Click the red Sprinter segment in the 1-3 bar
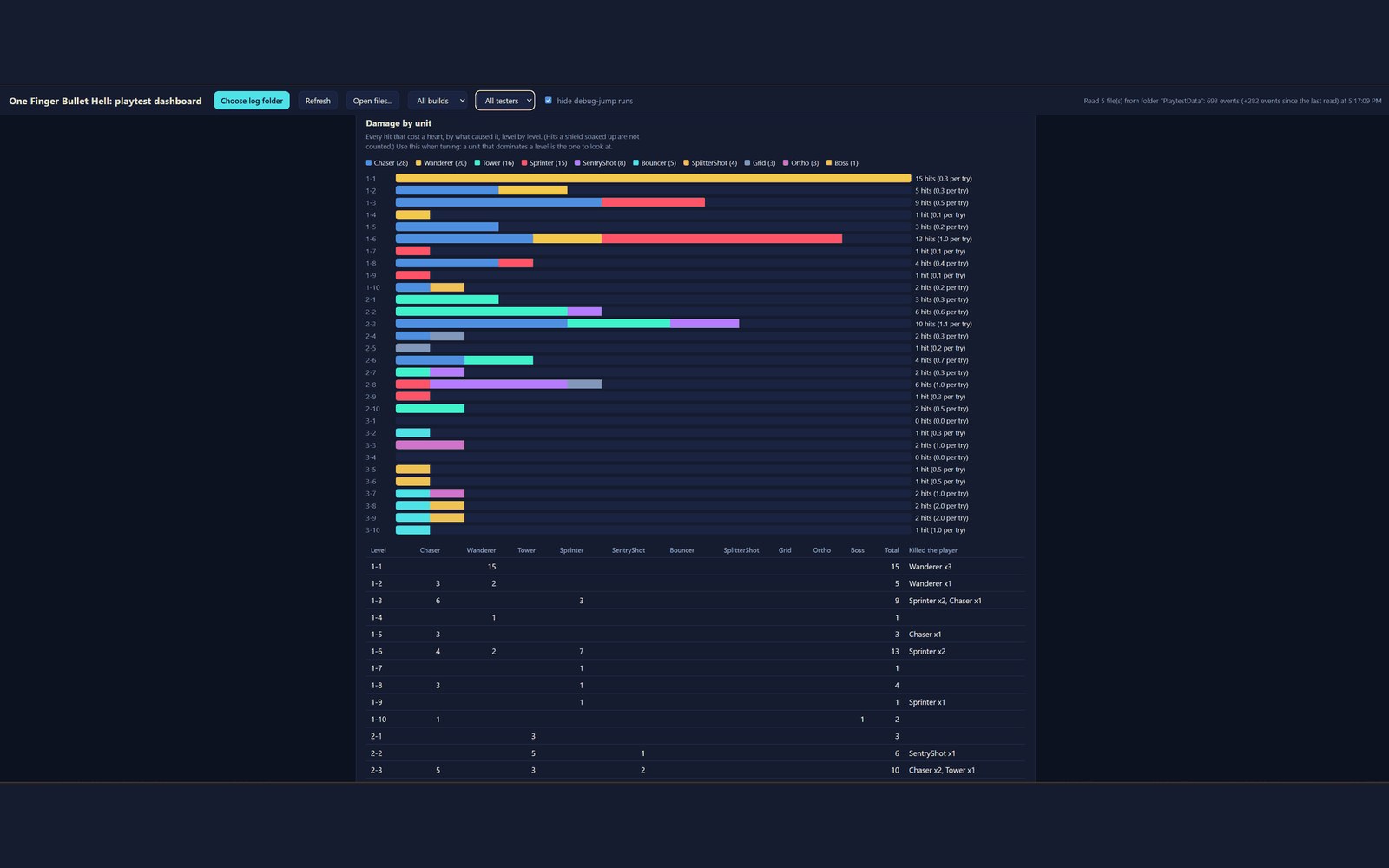 click(653, 202)
